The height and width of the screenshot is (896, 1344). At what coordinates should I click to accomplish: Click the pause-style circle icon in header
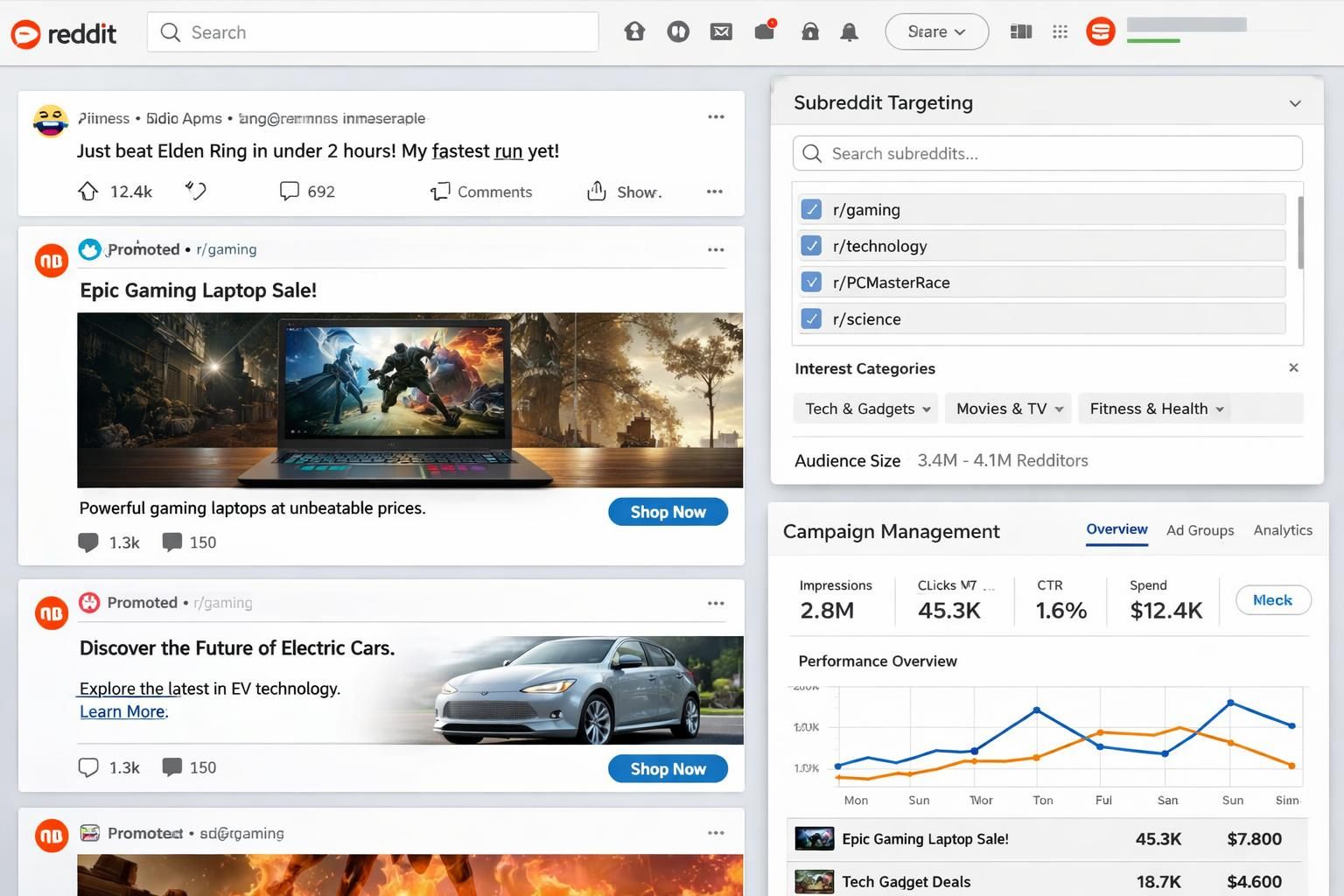click(x=678, y=32)
